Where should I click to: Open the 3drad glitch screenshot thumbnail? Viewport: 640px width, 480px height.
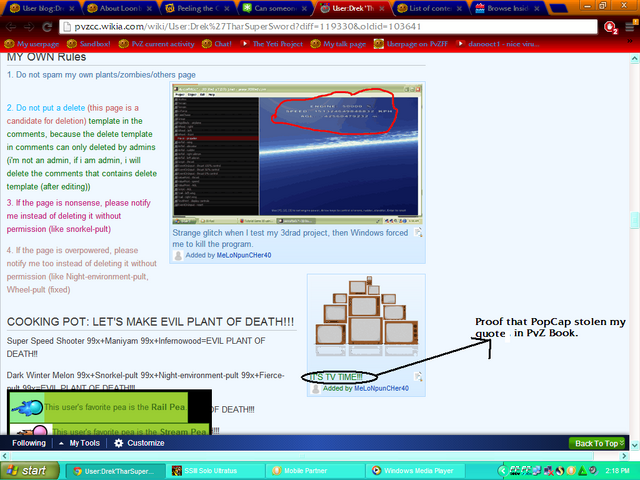point(297,154)
